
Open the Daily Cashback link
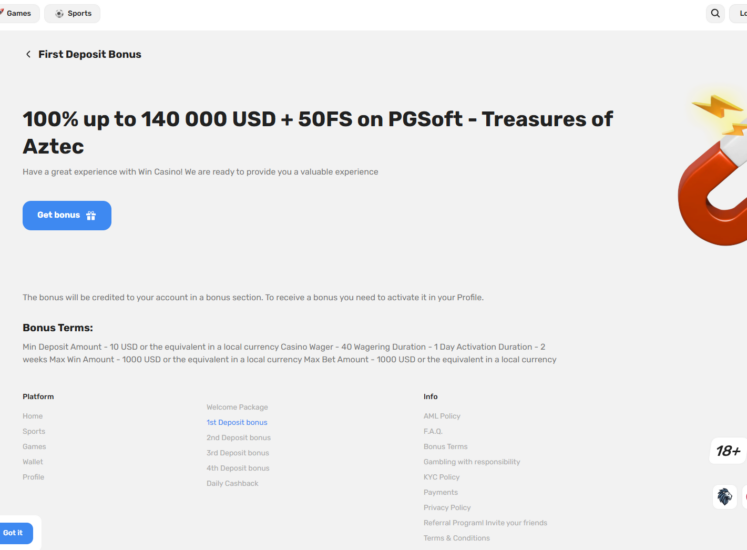click(232, 483)
